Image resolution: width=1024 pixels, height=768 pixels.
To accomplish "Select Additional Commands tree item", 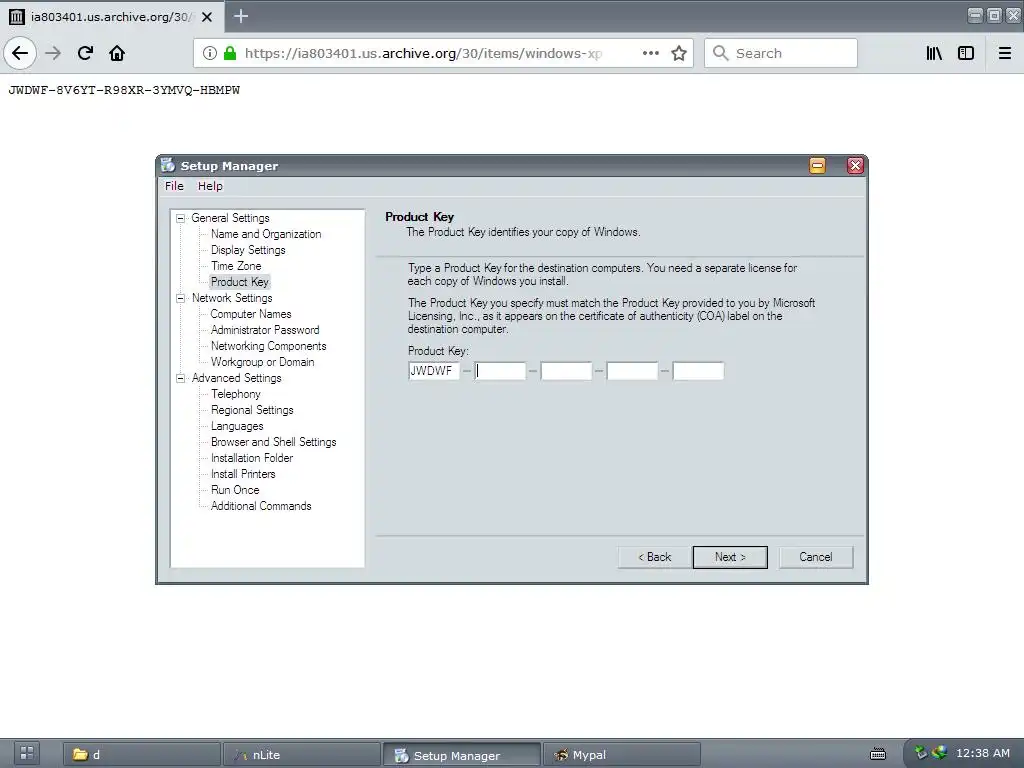I will (x=261, y=506).
